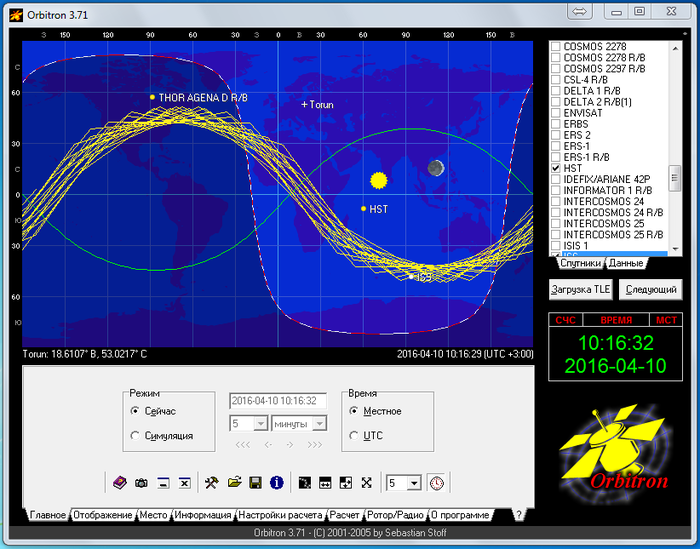Image resolution: width=700 pixels, height=549 pixels.
Task: Enable the ENVISAT satellite checkbox
Action: pyautogui.click(x=556, y=113)
